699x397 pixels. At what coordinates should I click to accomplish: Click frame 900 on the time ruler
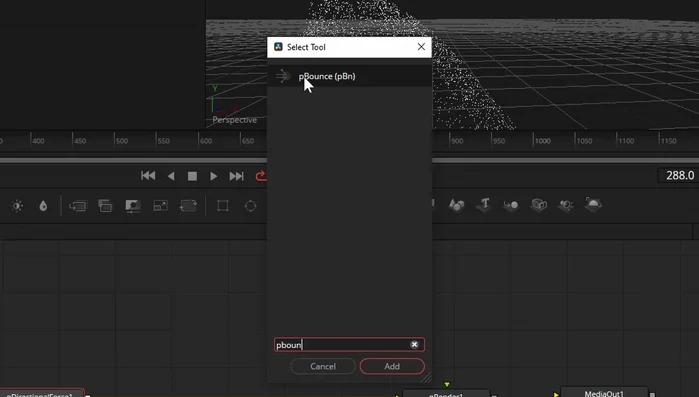point(456,141)
